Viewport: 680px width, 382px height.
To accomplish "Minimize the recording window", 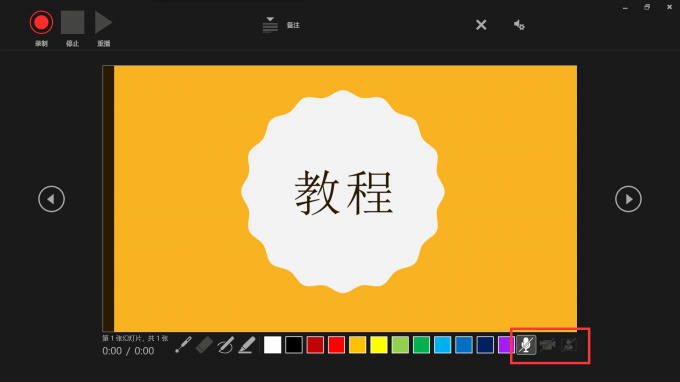I will 625,8.
